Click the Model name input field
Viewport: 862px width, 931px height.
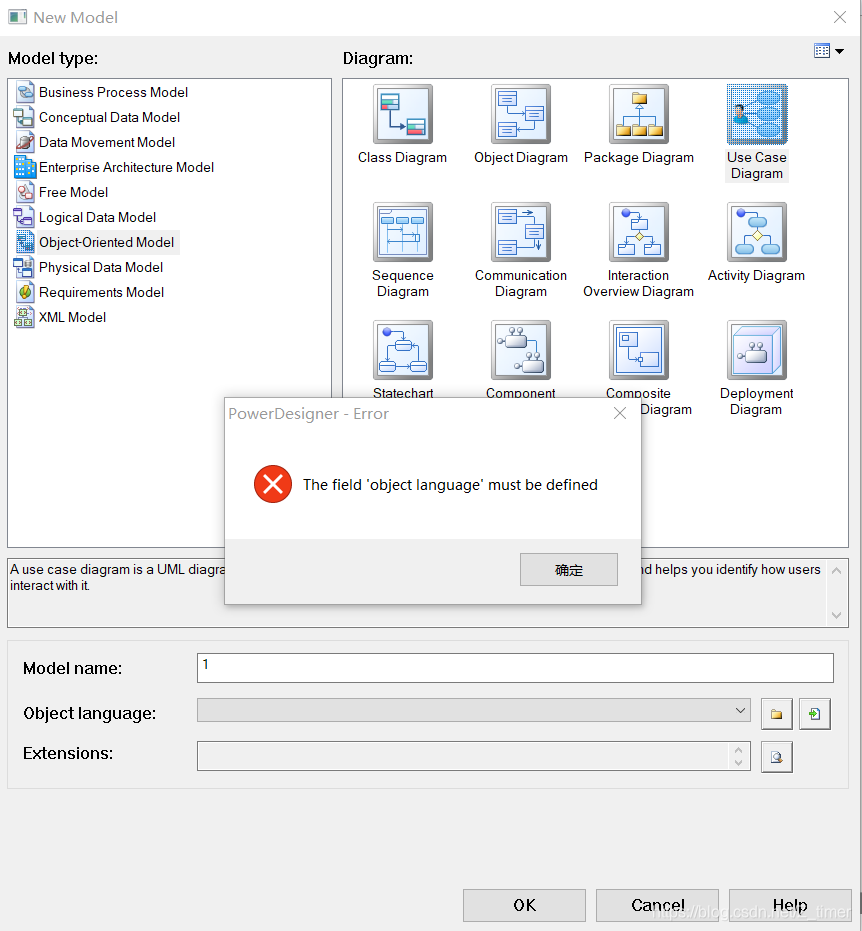(x=515, y=668)
